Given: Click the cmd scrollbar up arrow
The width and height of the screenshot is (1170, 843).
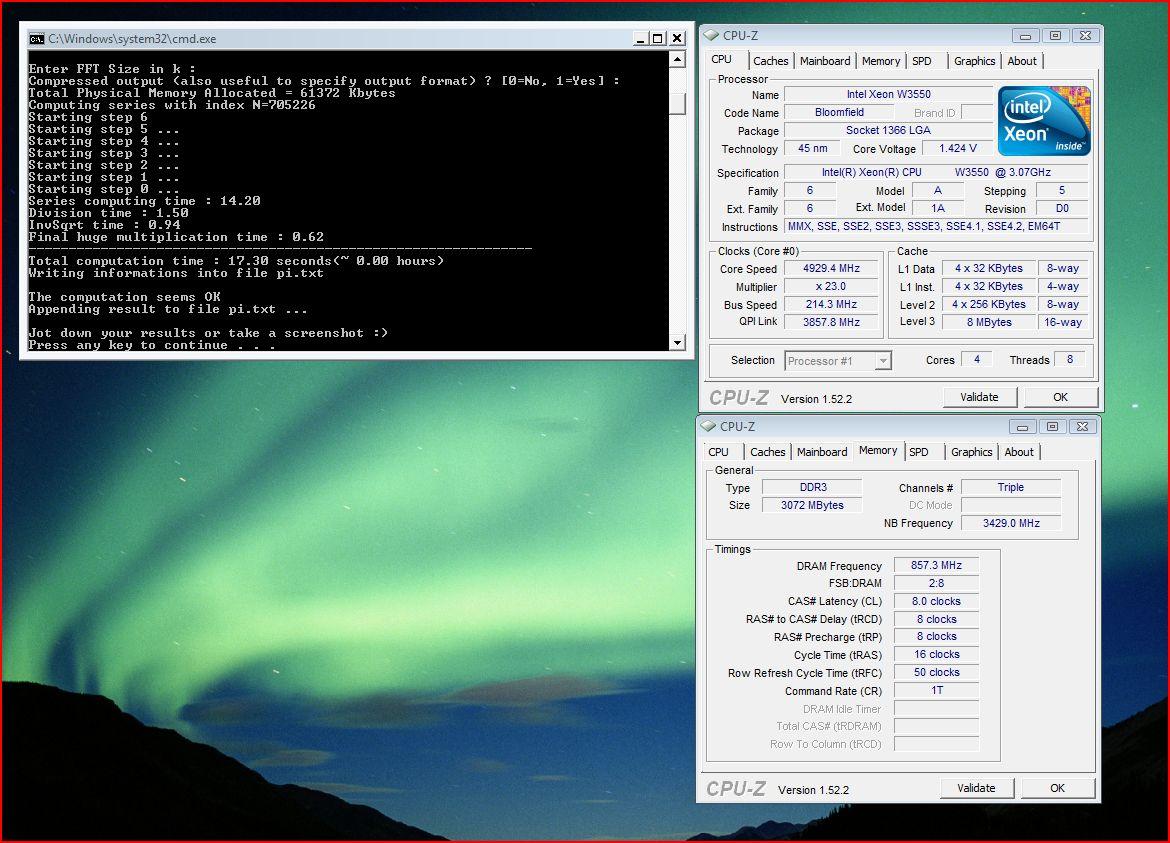Looking at the screenshot, I should [678, 60].
